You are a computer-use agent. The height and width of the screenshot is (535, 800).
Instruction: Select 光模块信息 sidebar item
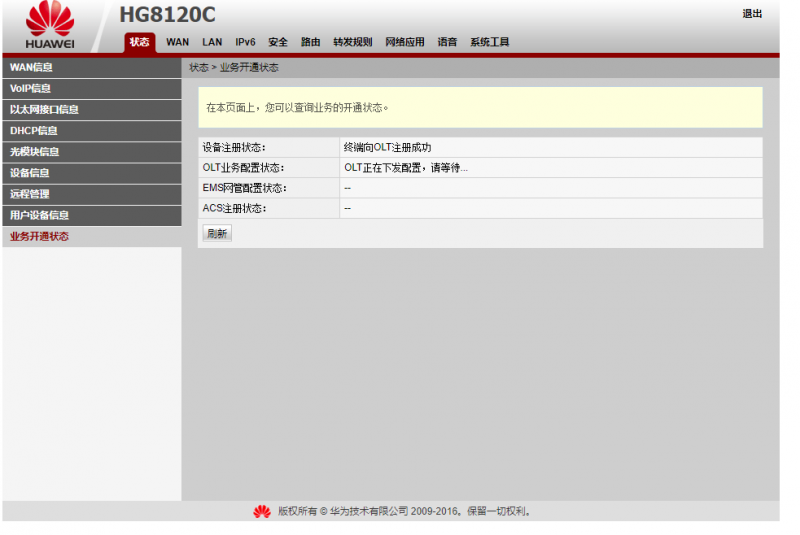(92, 152)
